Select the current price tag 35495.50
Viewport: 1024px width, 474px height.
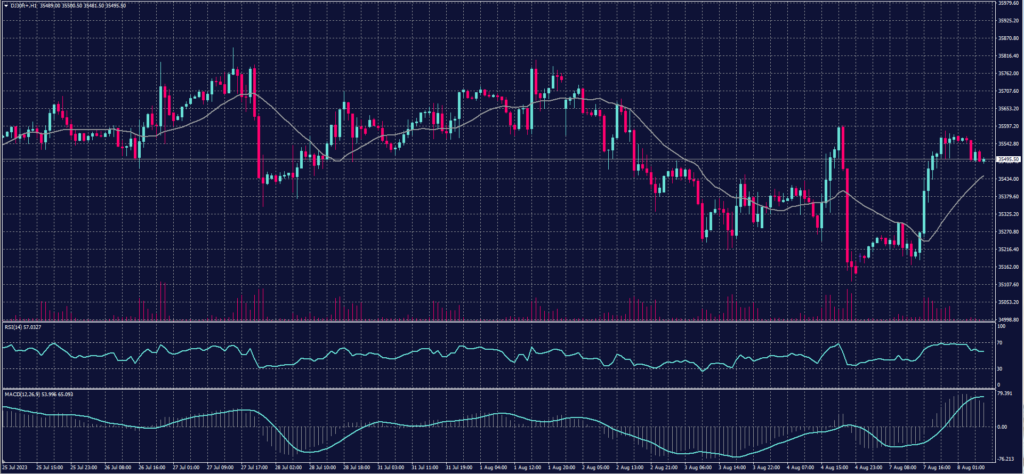pos(1004,159)
